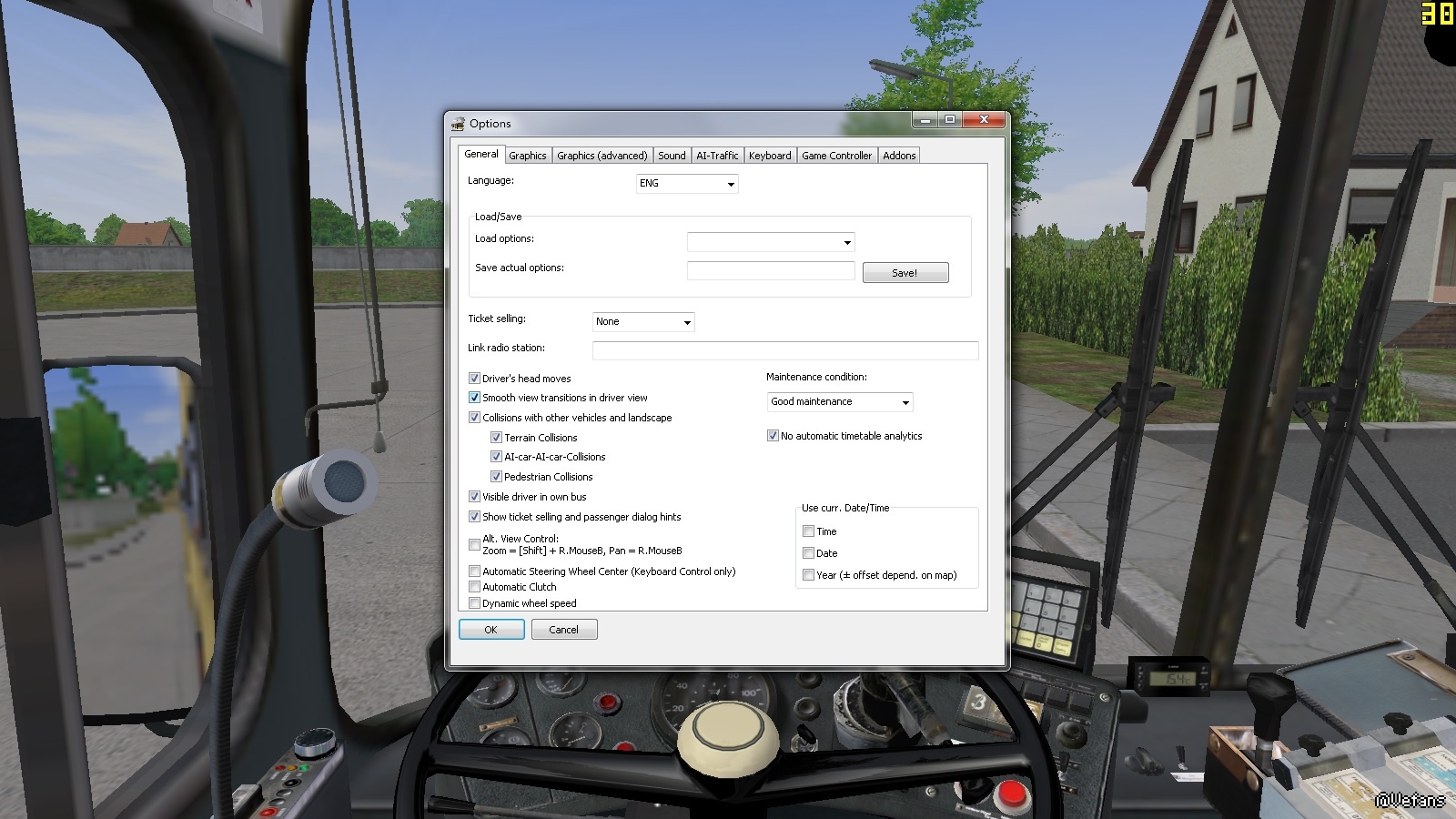Maximize the Options dialog window
1456x819 pixels.
click(950, 120)
